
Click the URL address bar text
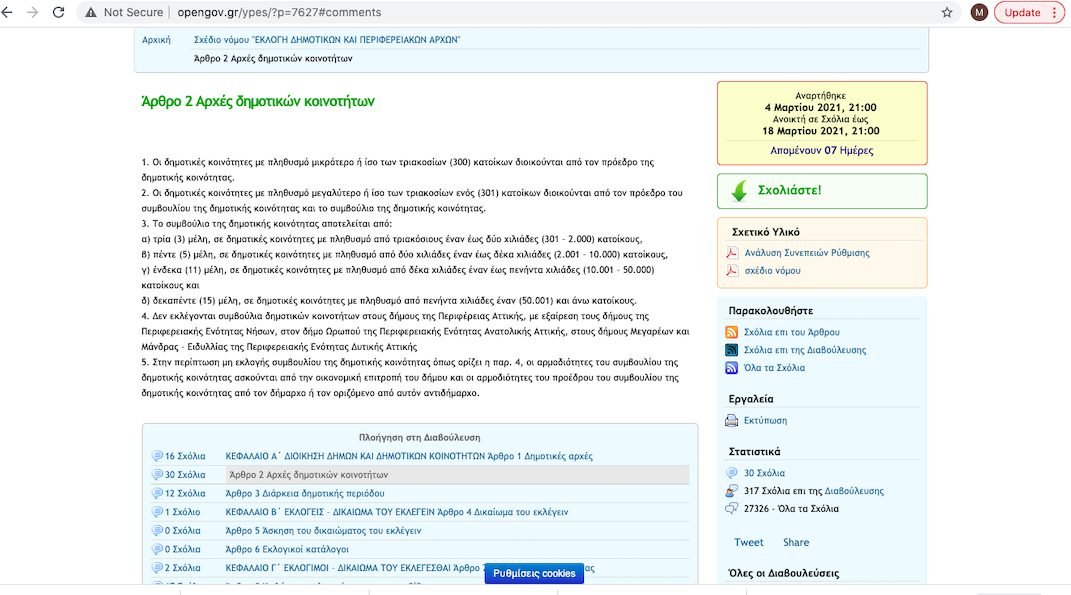click(279, 12)
